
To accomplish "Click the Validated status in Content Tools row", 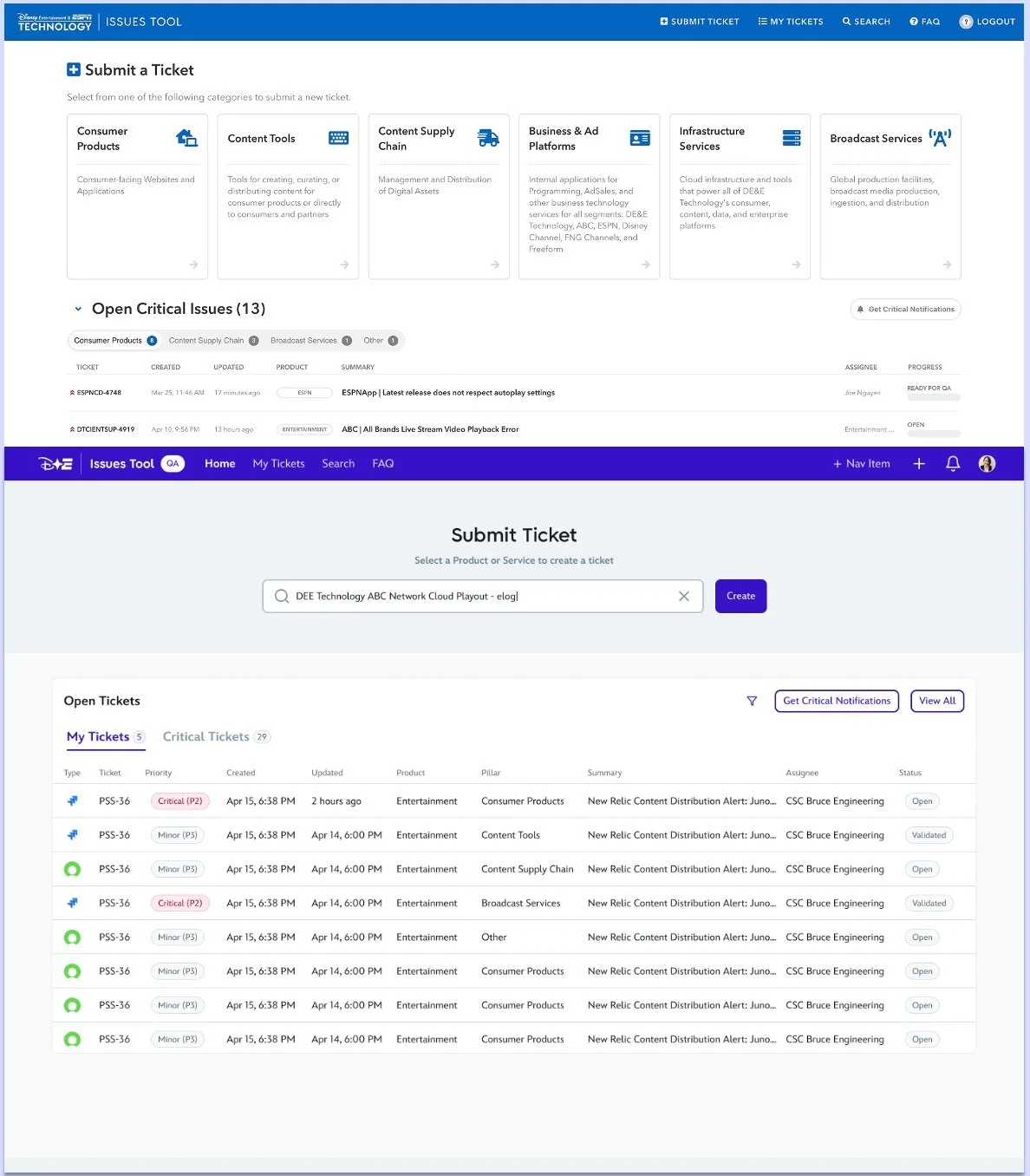I will tap(929, 835).
